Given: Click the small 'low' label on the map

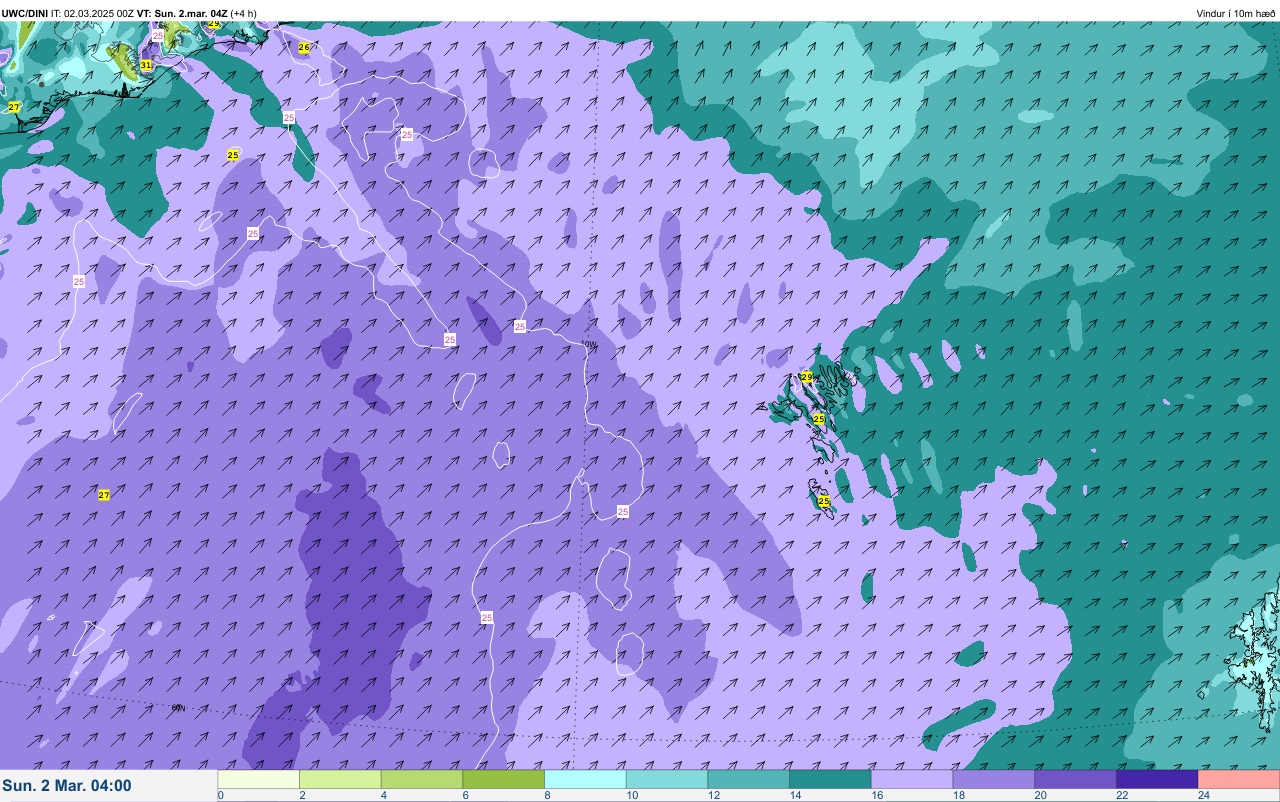Looking at the screenshot, I should (589, 345).
